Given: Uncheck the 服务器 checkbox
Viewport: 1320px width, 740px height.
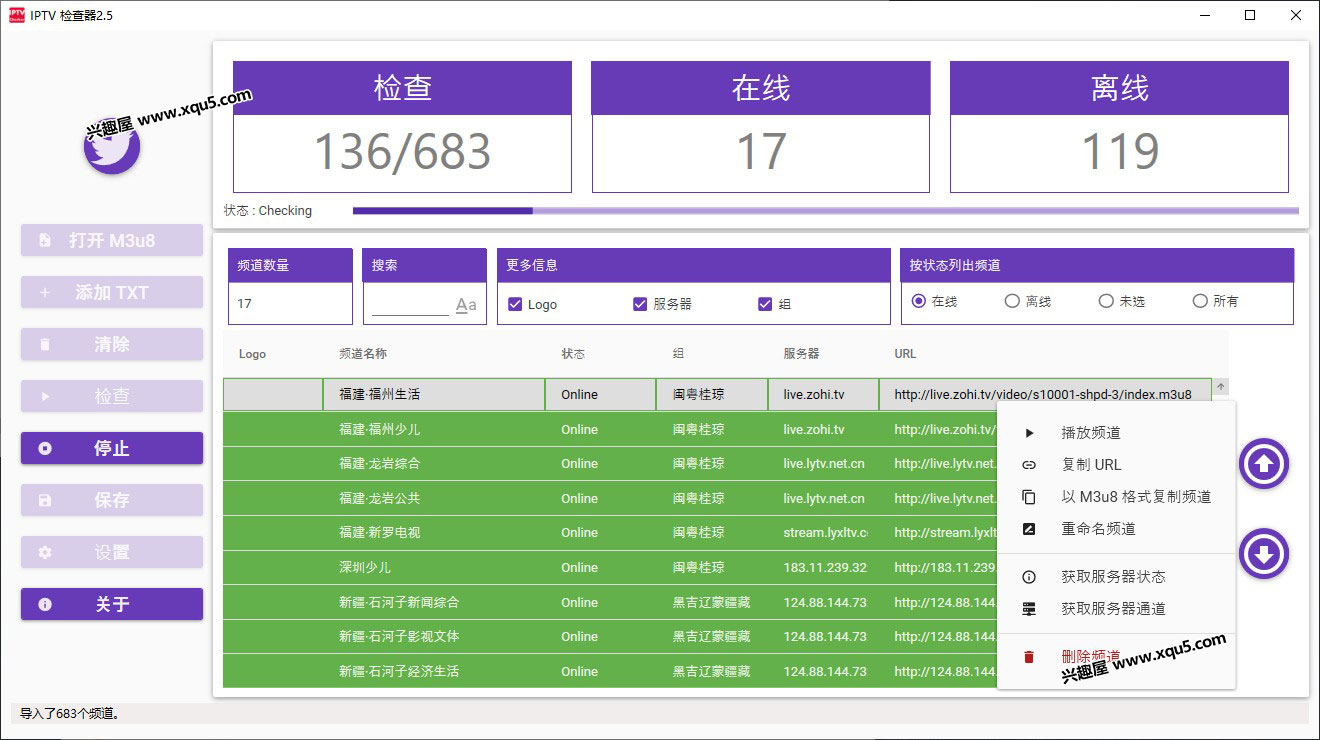Looking at the screenshot, I should [x=640, y=304].
